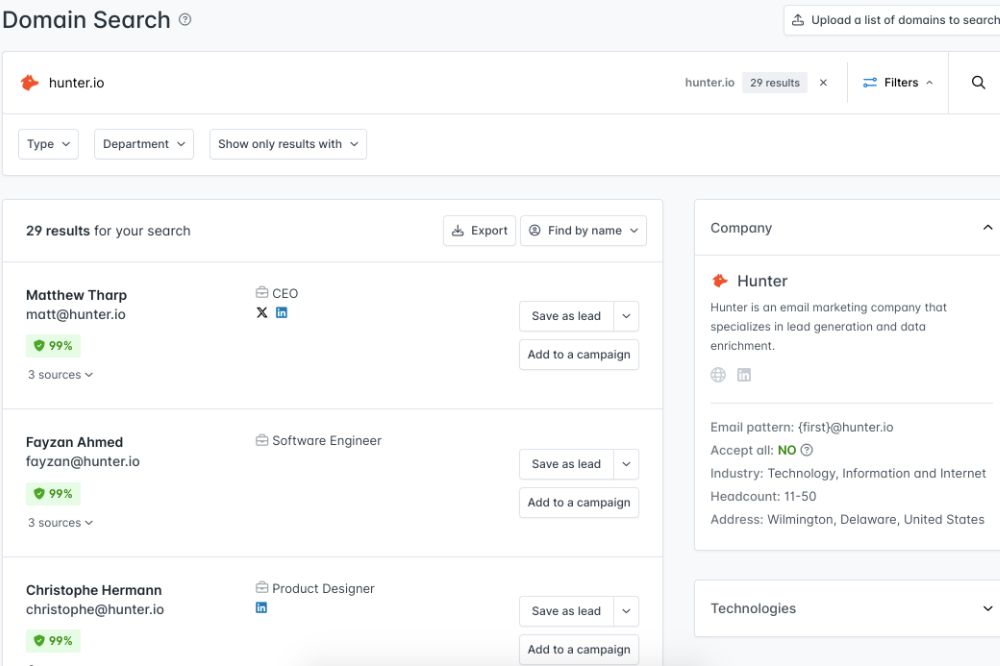Expand Save as lead options for Matthew Tharp

[x=626, y=316]
